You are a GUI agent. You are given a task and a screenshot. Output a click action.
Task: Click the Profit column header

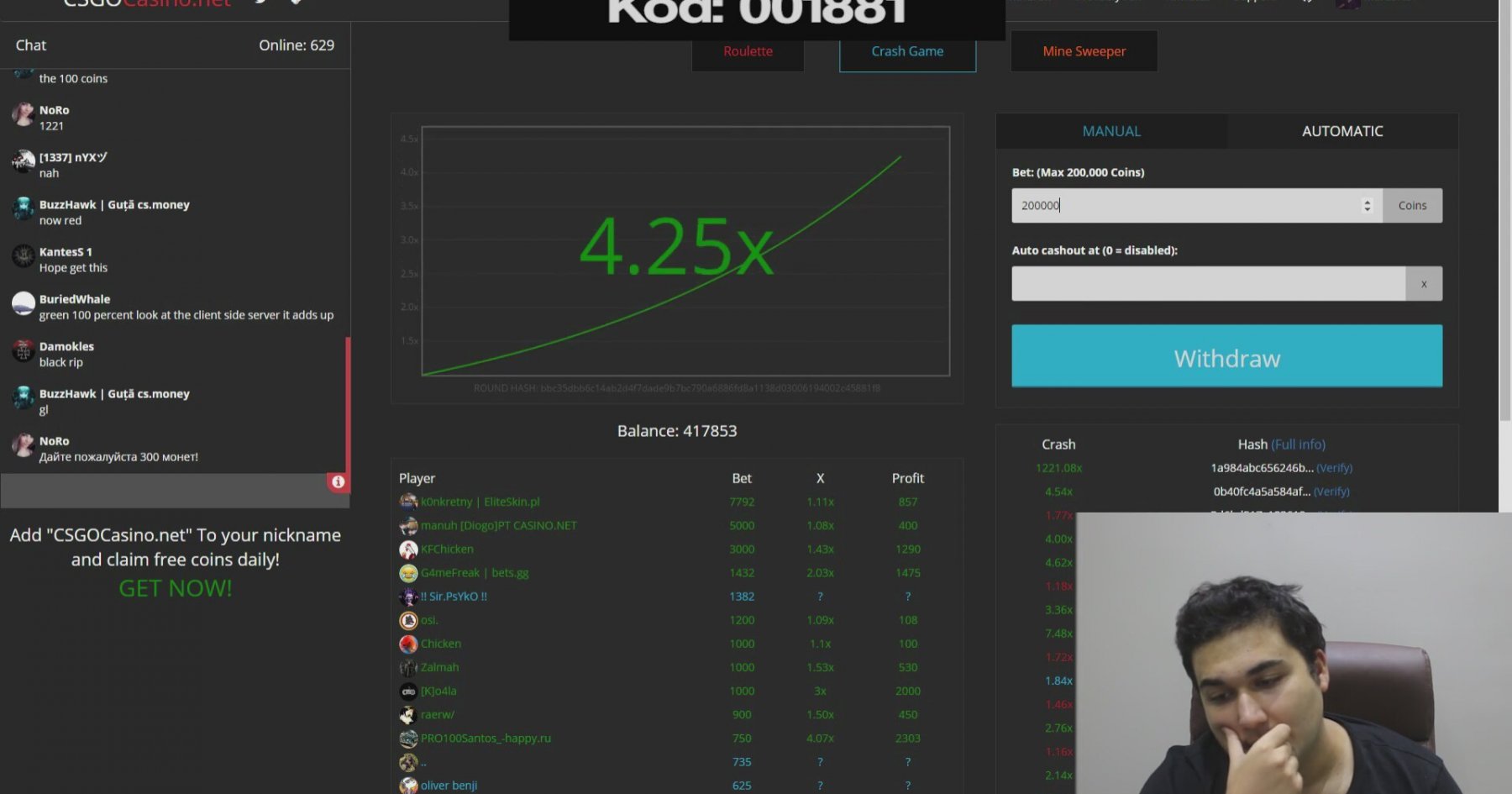[907, 478]
